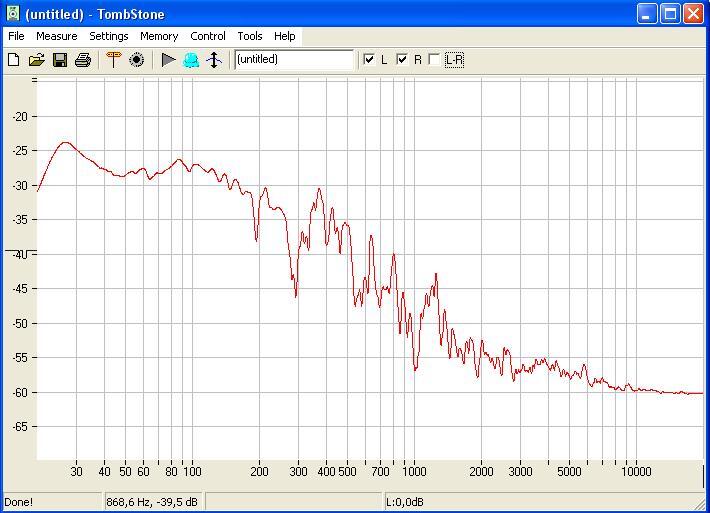Screen dimensions: 710x513
Task: Toggle the R channel checkbox
Action: click(402, 60)
